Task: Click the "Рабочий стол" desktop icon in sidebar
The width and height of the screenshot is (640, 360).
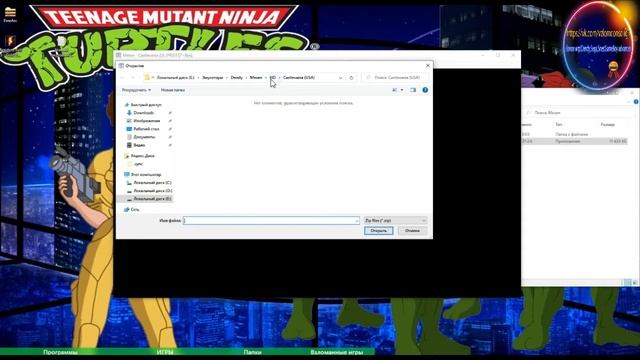Action: click(x=129, y=129)
